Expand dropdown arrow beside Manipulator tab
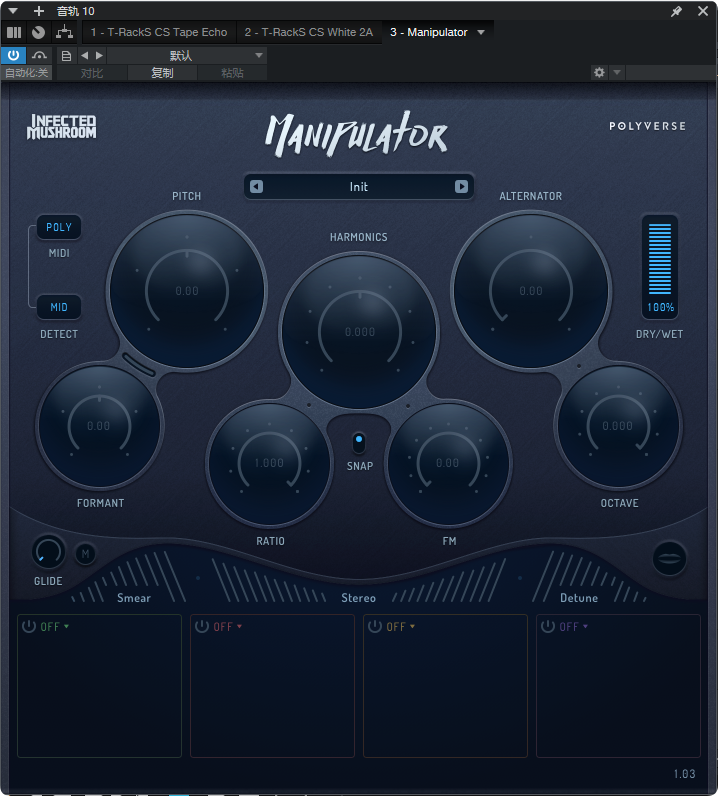 click(481, 32)
